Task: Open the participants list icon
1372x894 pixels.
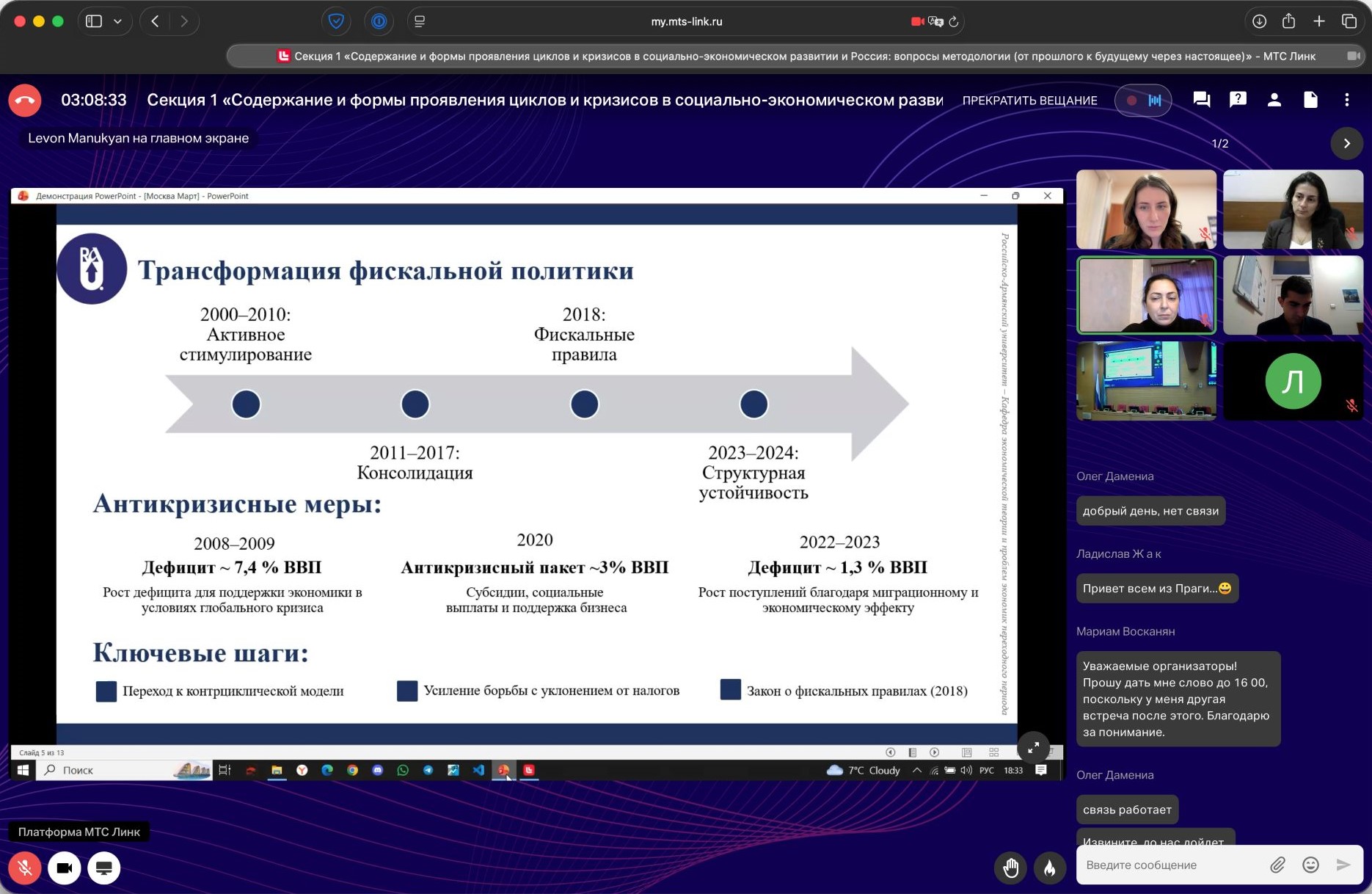Action: pos(1274,100)
